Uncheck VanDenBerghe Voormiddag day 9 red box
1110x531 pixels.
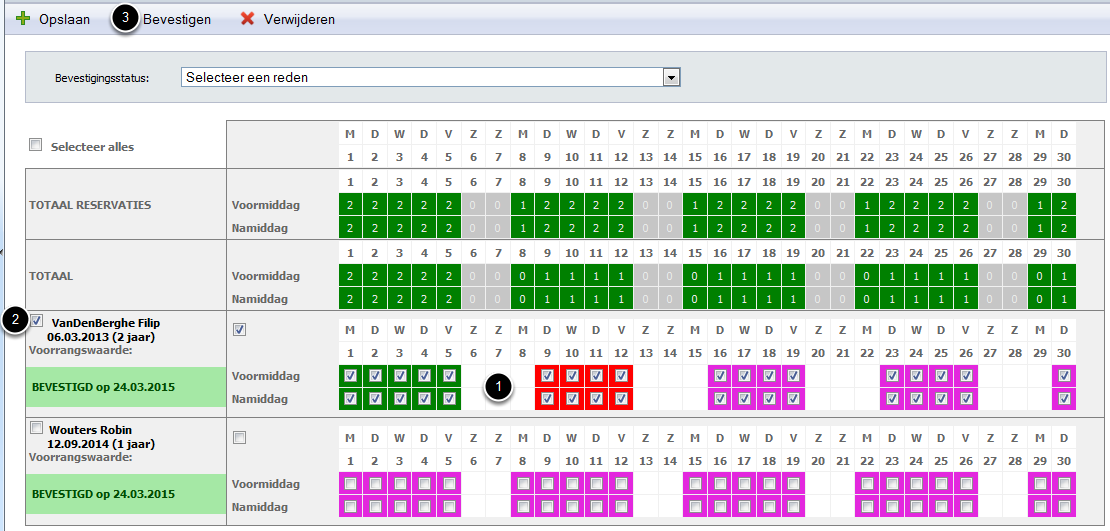click(x=547, y=376)
